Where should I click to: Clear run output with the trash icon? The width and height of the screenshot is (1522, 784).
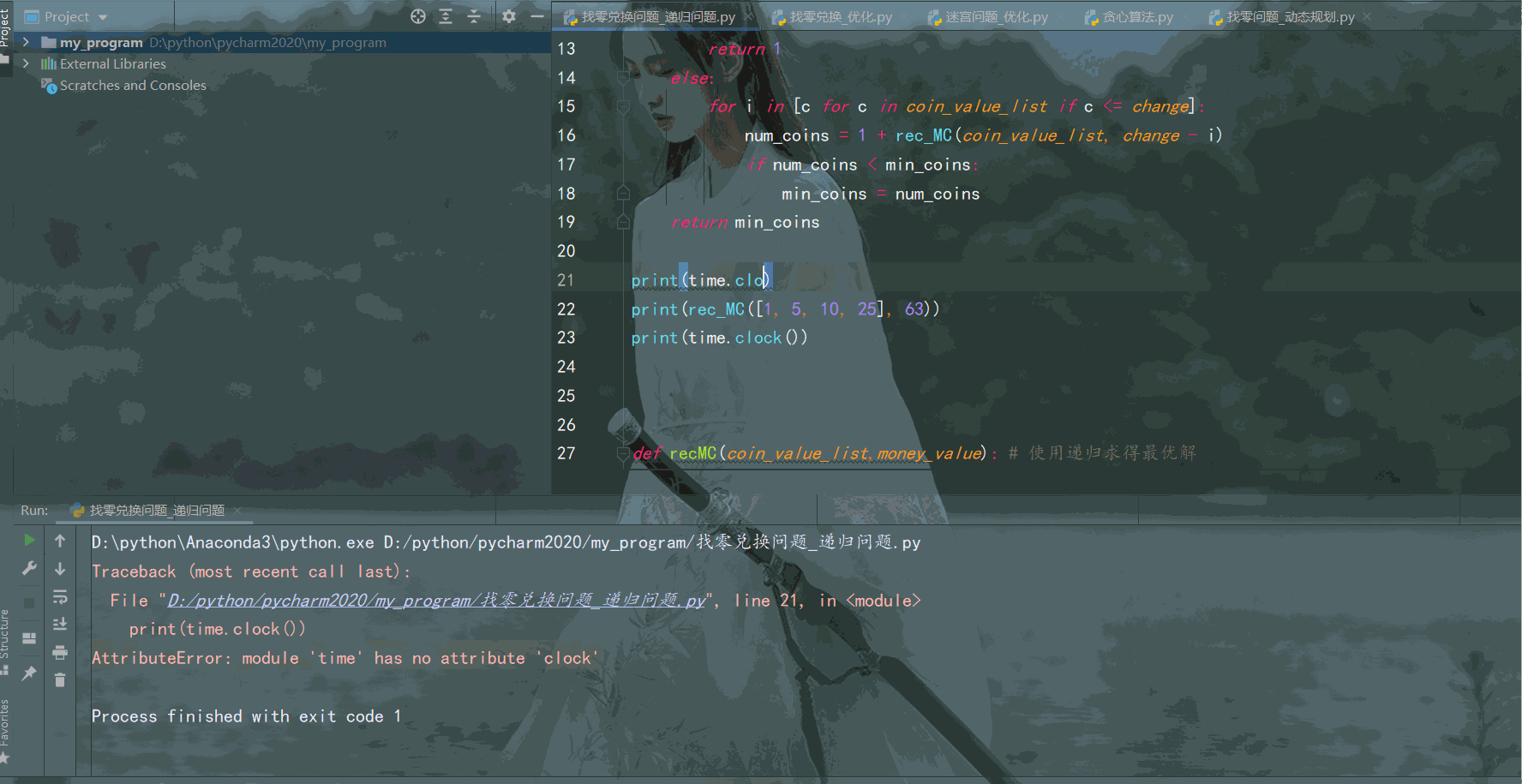pos(60,680)
